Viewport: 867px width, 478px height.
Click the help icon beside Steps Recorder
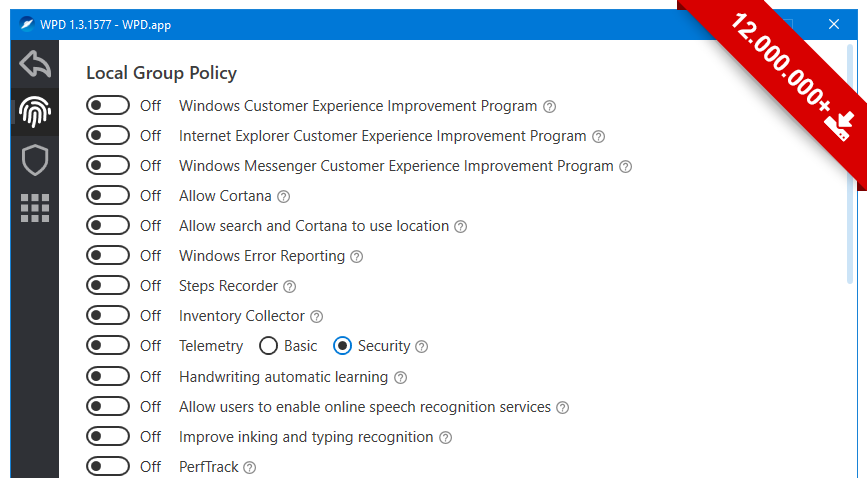[x=290, y=287]
